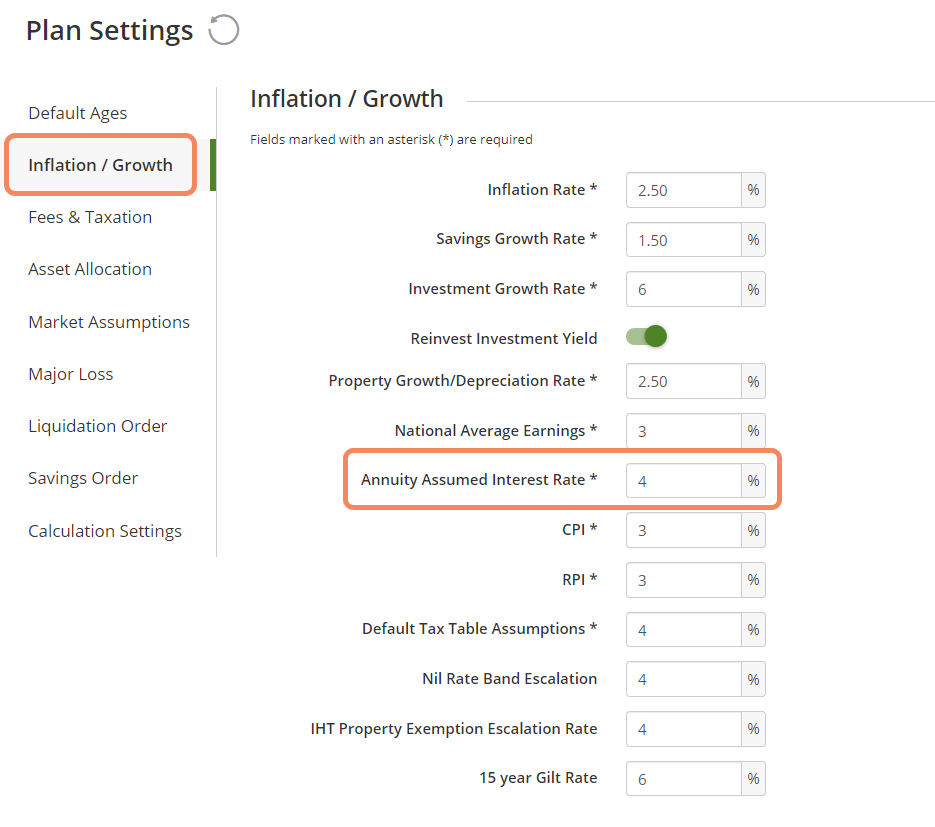Viewport: 935px width, 827px height.
Task: Select the Nil Rate Band Escalation input
Action: pyautogui.click(x=683, y=679)
